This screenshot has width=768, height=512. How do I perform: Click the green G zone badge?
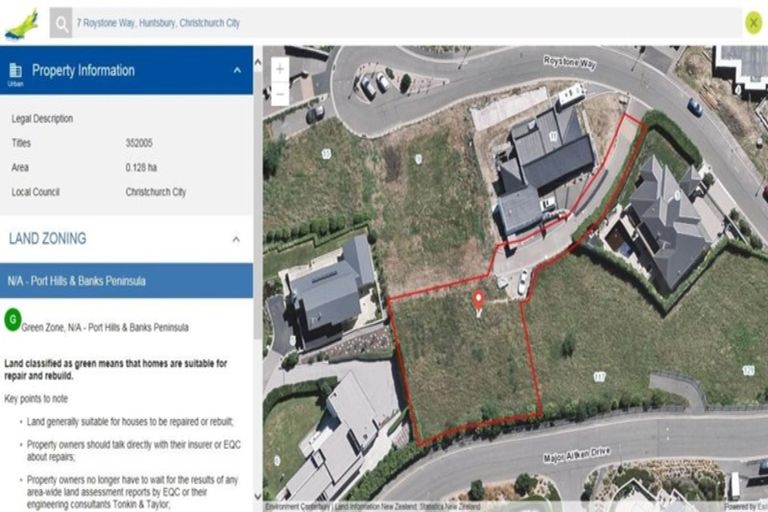click(13, 320)
